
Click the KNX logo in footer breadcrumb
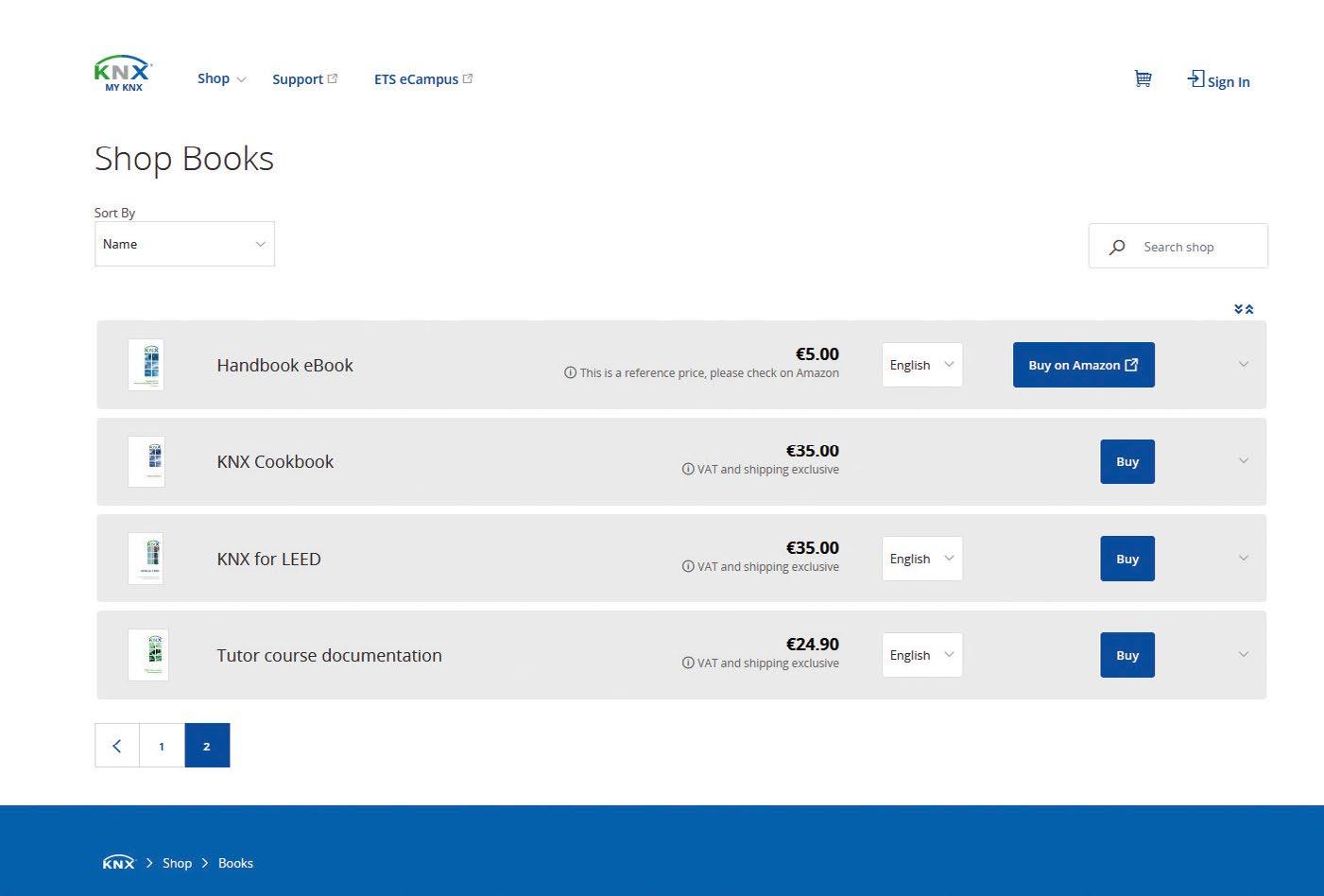(x=118, y=863)
